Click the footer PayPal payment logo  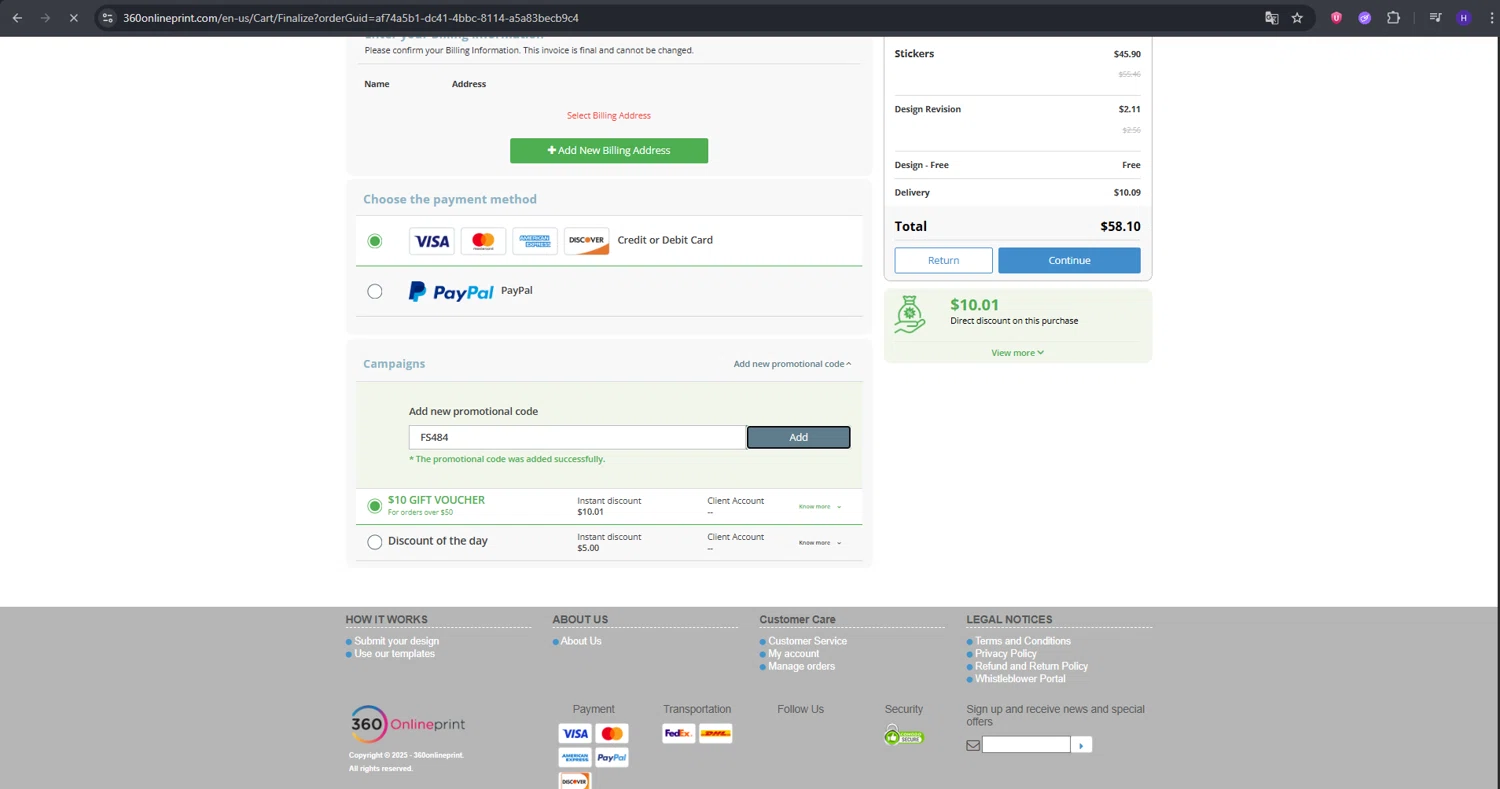(612, 758)
